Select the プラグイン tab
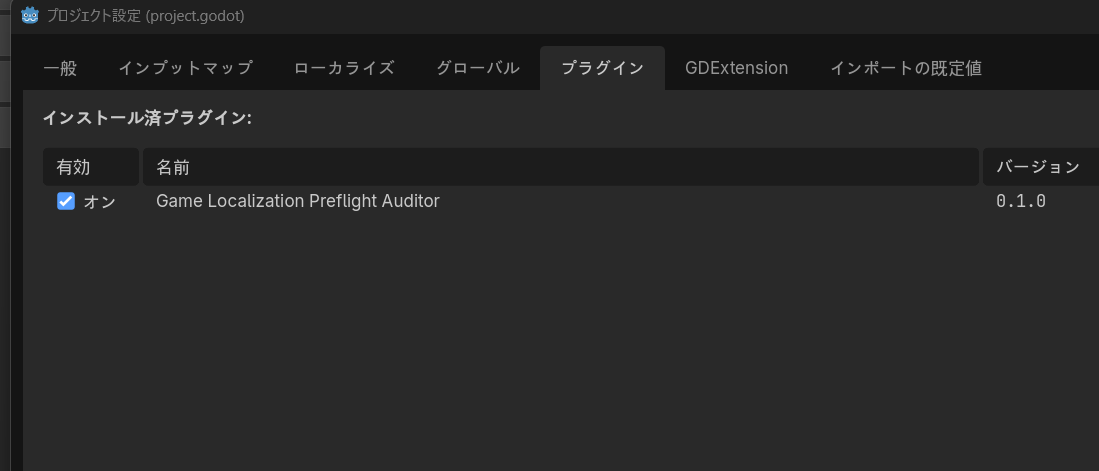Viewport: 1099px width, 471px height. click(x=603, y=68)
